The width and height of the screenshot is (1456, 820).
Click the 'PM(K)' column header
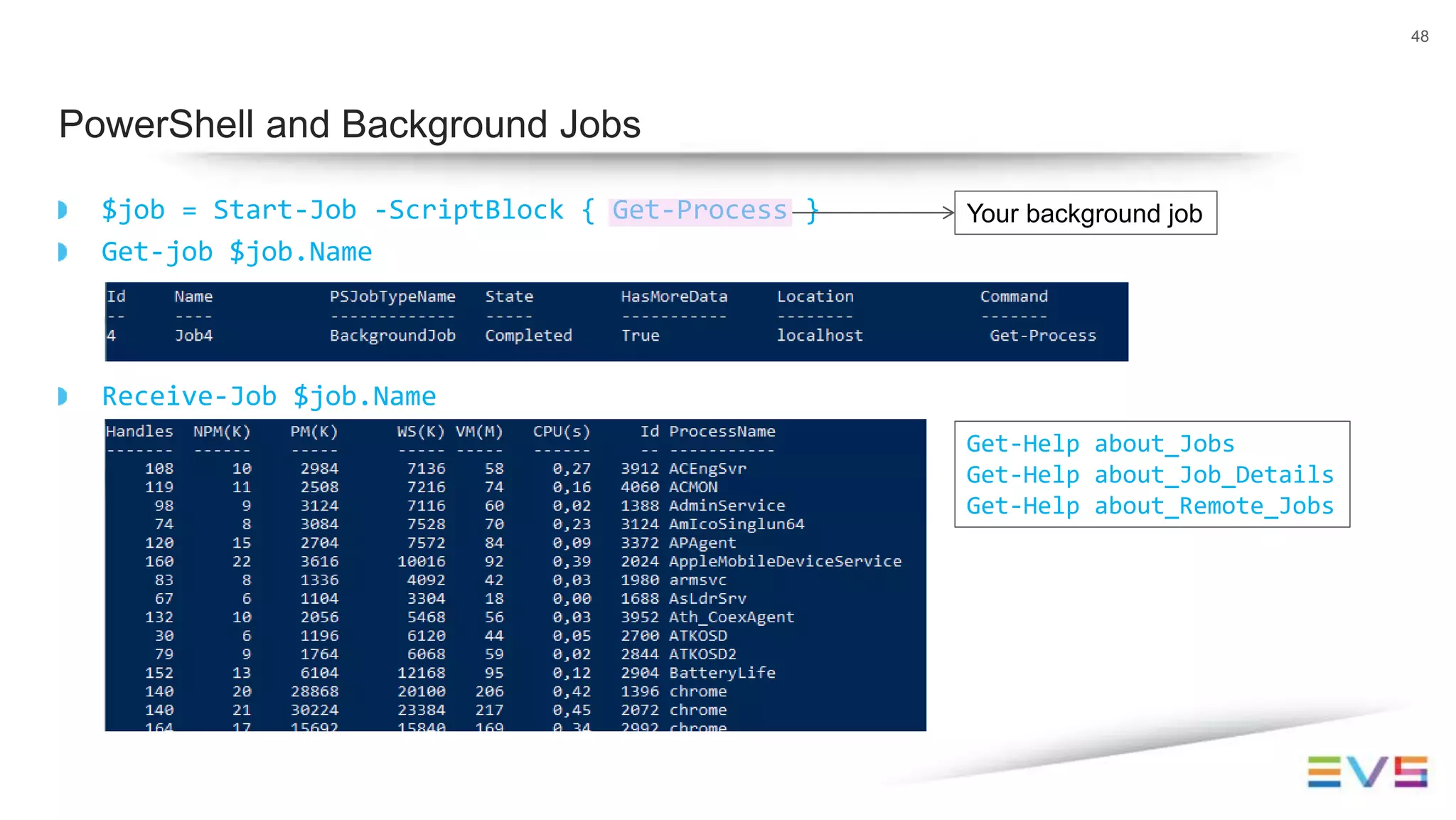314,432
